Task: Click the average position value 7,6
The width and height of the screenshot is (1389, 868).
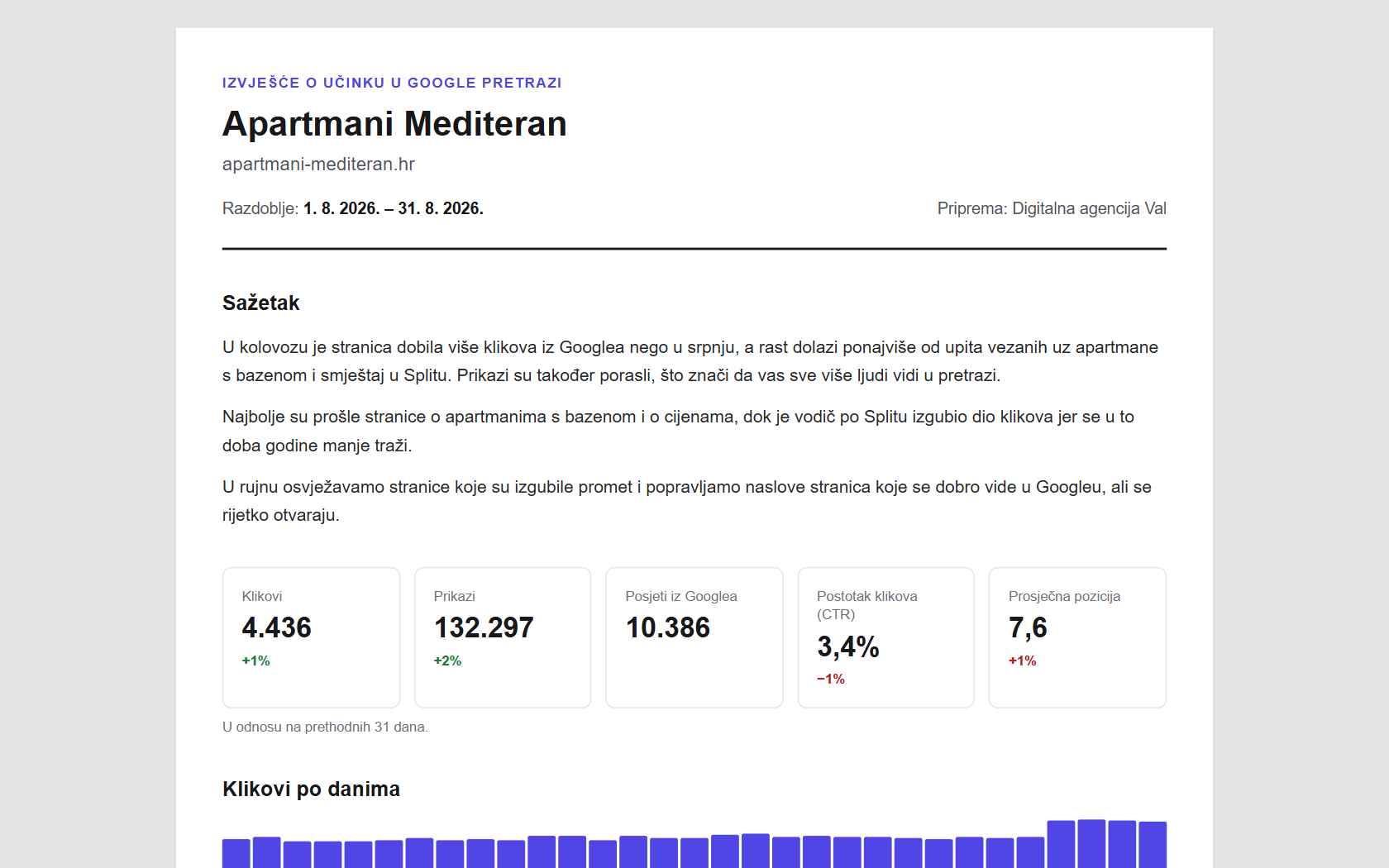Action: coord(1028,628)
